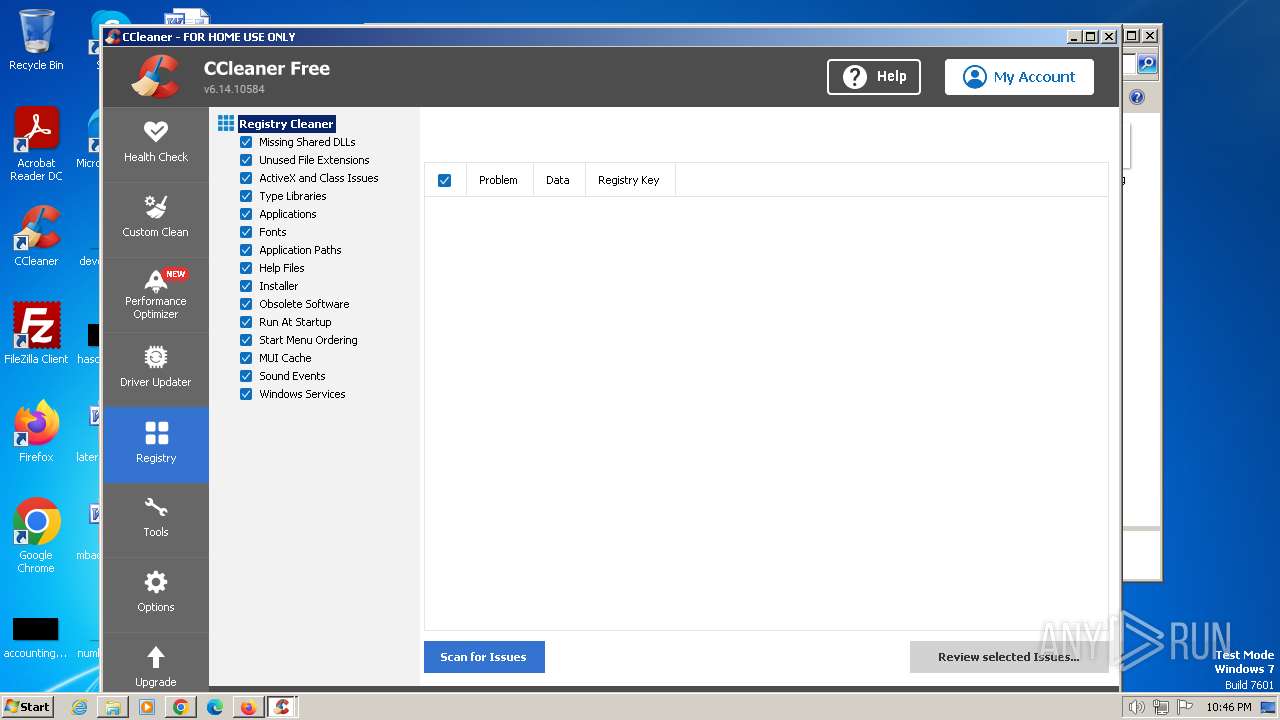
Task: Maximize the background window
Action: pyautogui.click(x=1132, y=36)
